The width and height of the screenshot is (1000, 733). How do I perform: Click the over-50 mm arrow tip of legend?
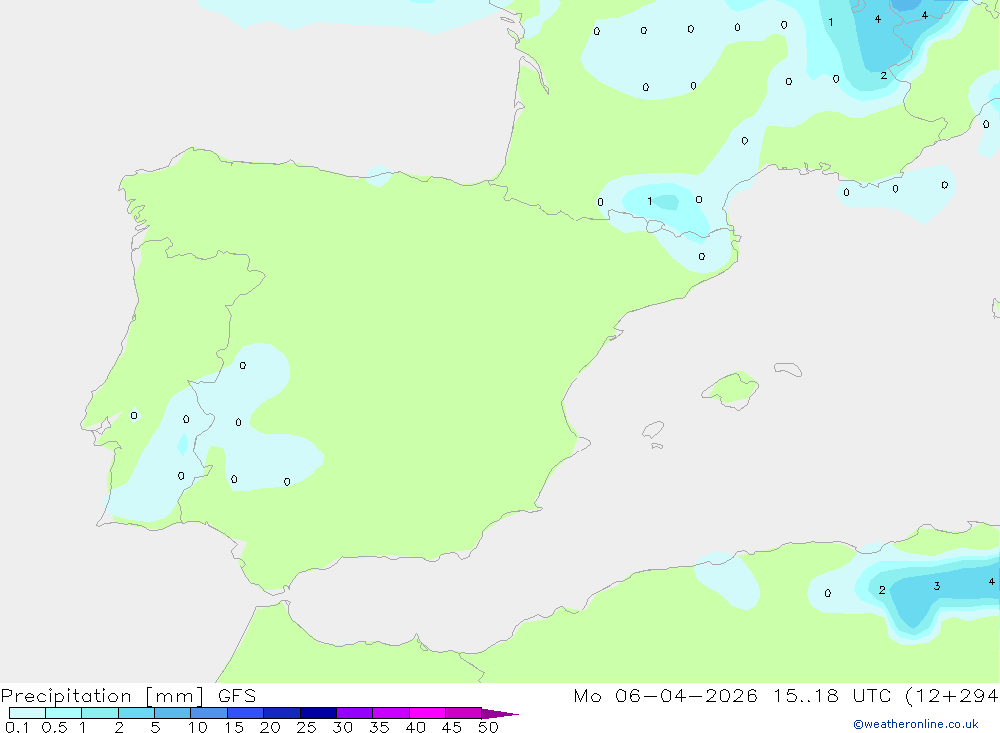point(500,714)
